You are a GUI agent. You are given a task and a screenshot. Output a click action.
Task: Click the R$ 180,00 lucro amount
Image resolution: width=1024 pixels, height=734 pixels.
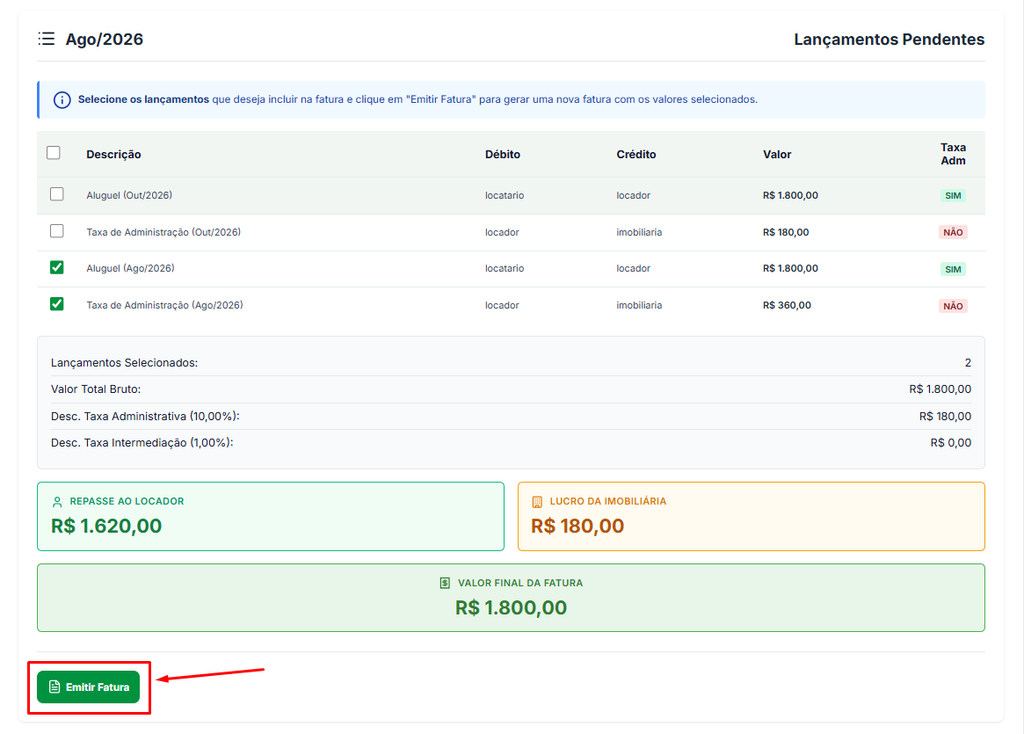pos(577,526)
